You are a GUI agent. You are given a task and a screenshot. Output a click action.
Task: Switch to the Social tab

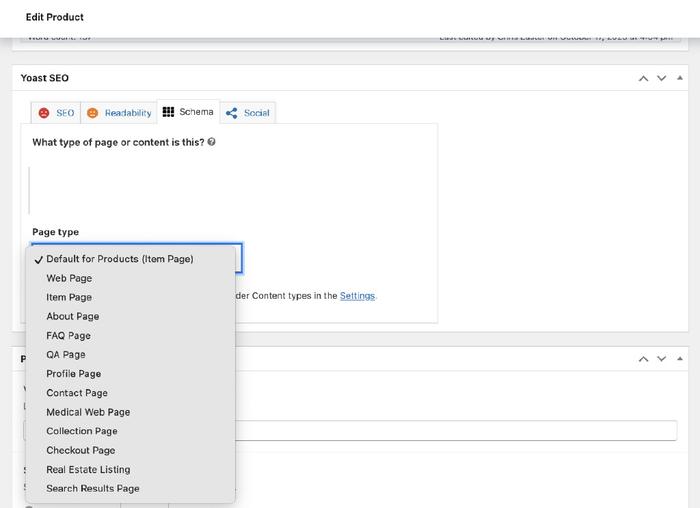(248, 113)
